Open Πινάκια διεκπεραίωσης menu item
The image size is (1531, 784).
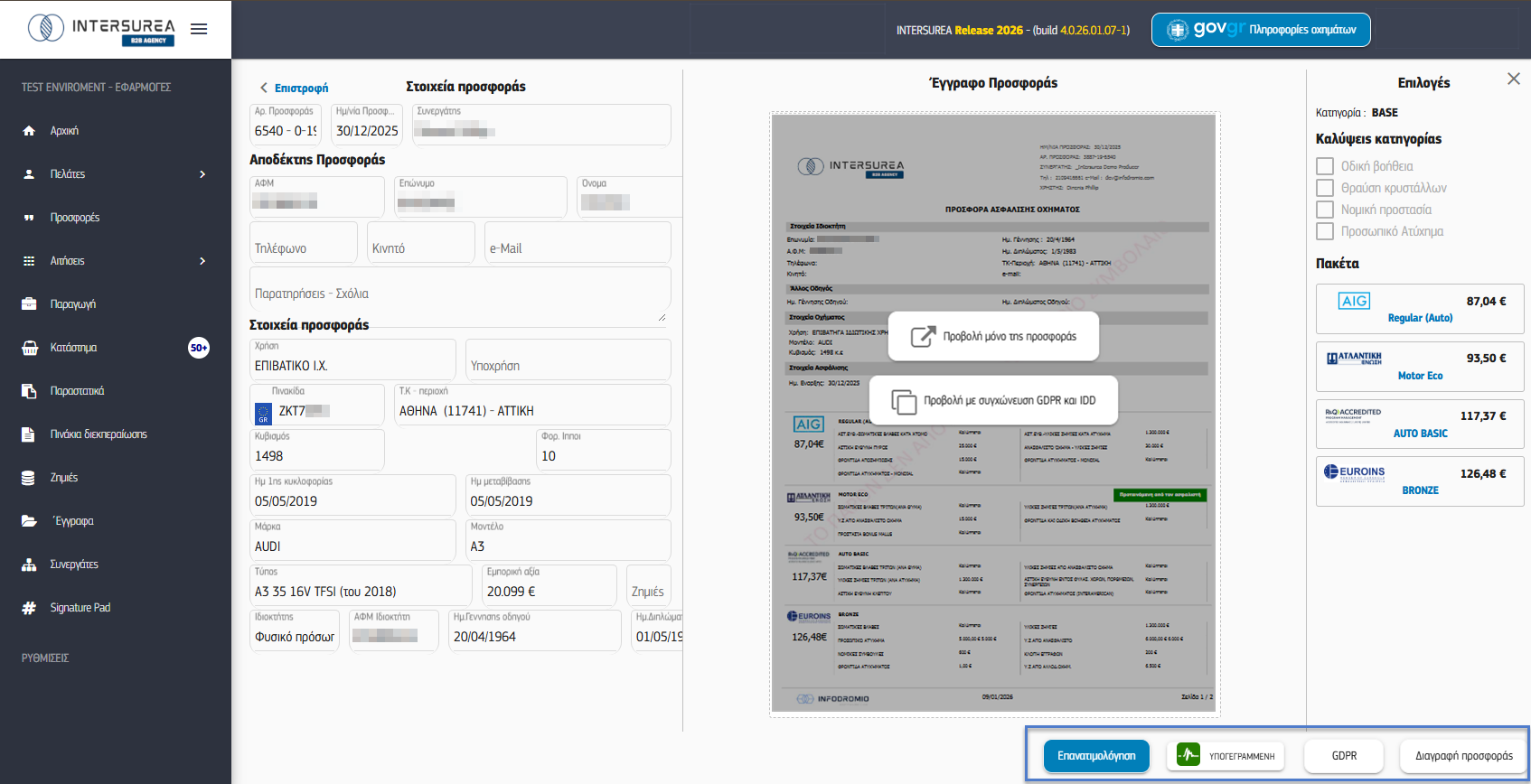coord(98,434)
